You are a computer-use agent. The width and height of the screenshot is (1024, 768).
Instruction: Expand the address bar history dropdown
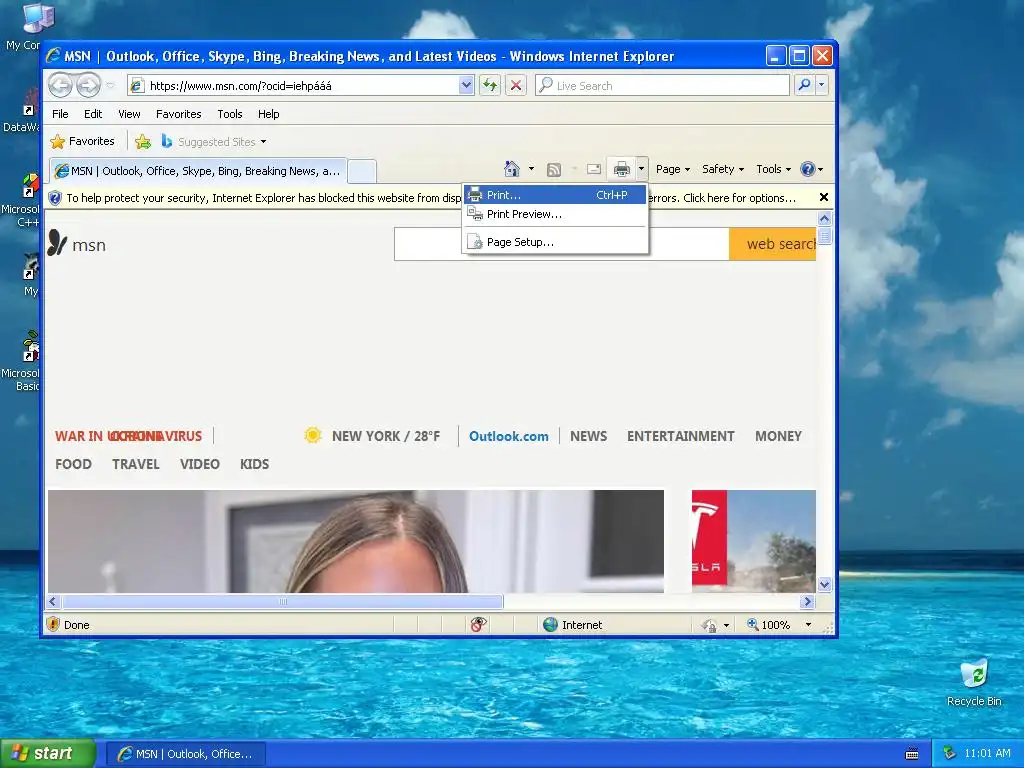(x=466, y=86)
